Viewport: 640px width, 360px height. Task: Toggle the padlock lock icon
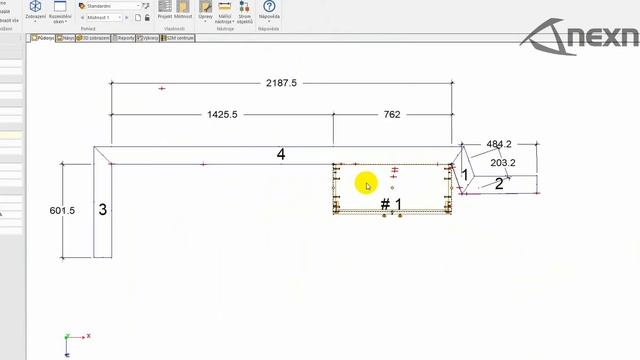147,18
